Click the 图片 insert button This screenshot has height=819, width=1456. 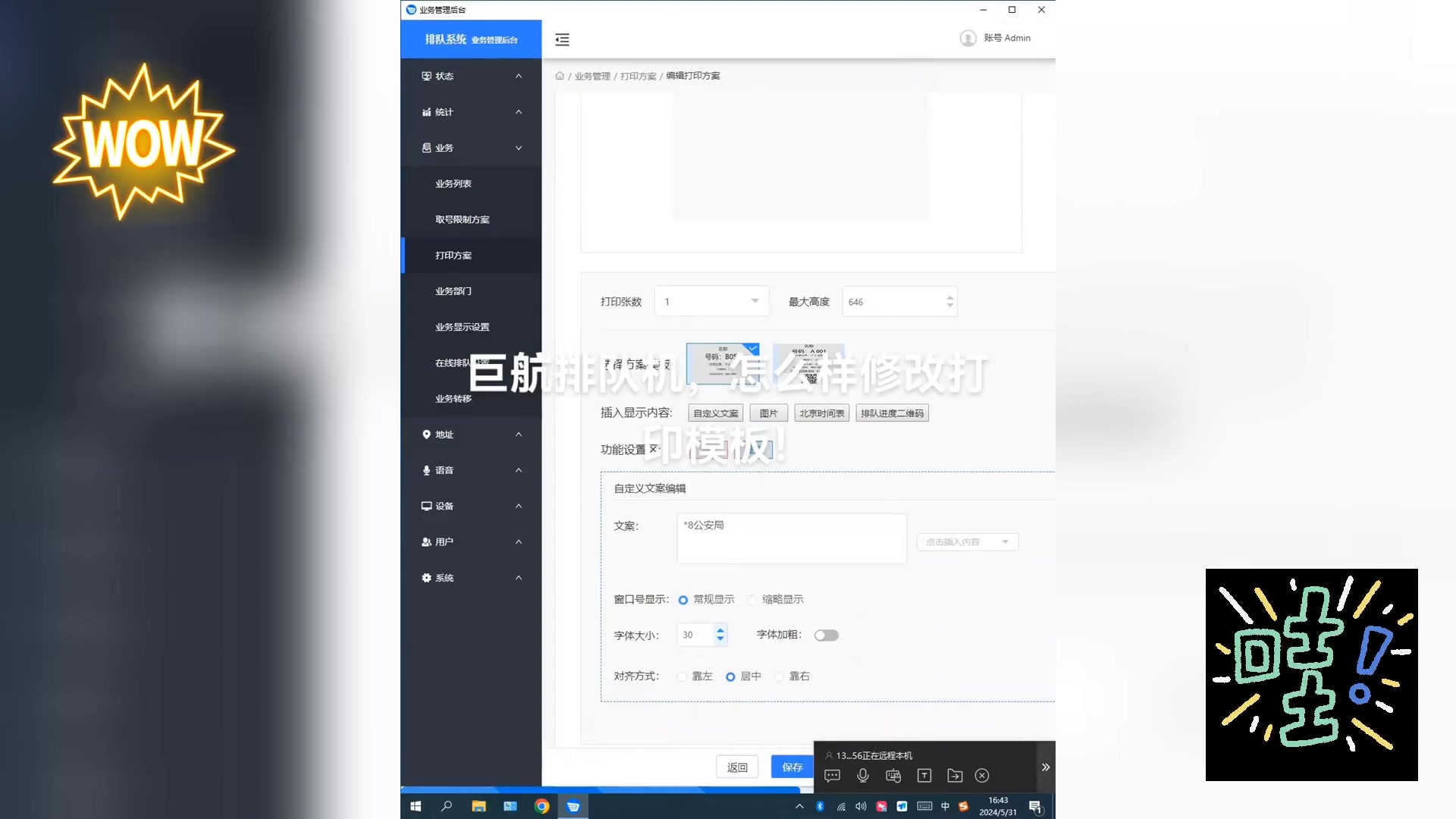[768, 413]
